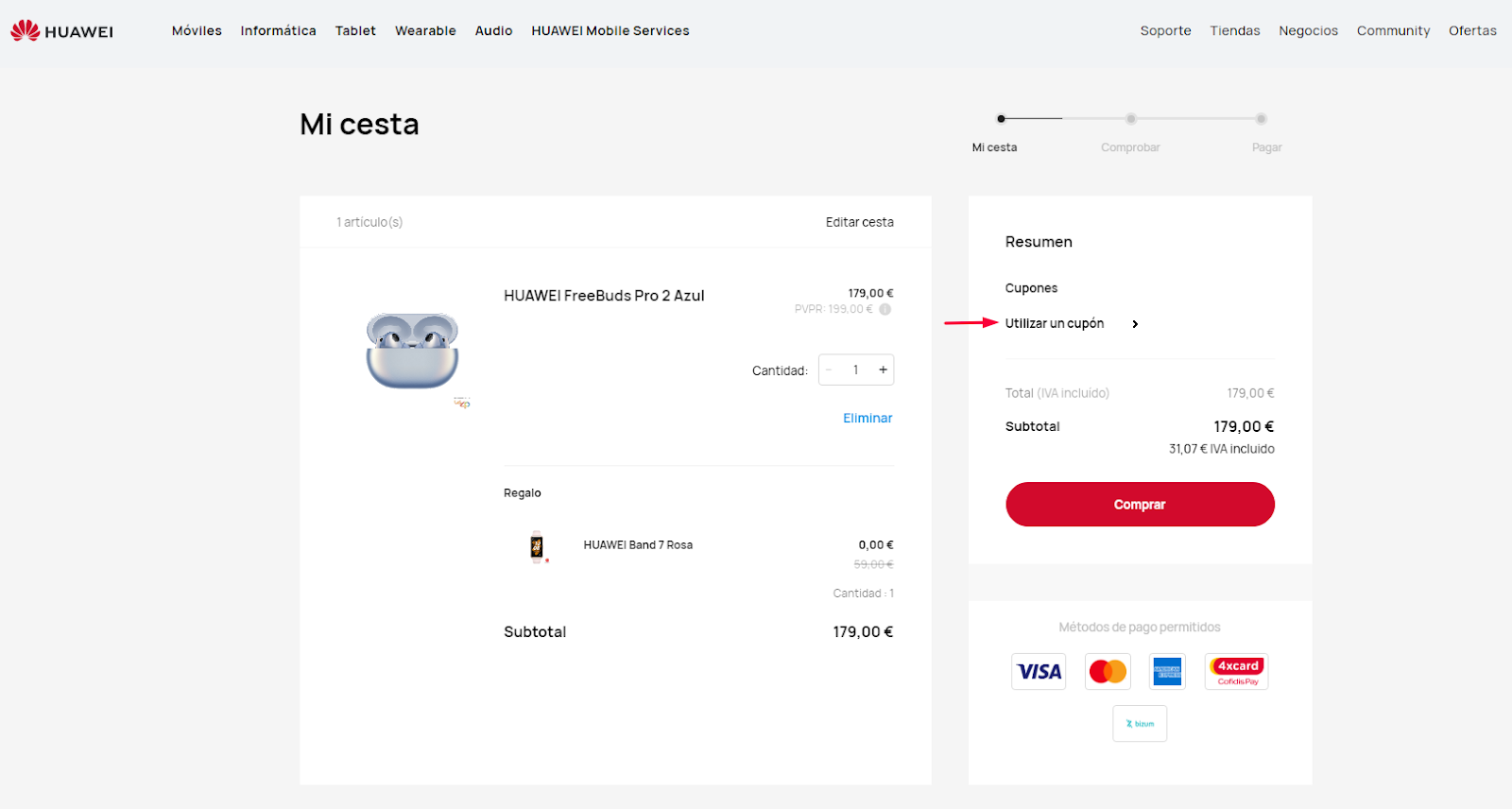This screenshot has width=1512, height=809.
Task: Click the Comprar button
Action: 1140,505
